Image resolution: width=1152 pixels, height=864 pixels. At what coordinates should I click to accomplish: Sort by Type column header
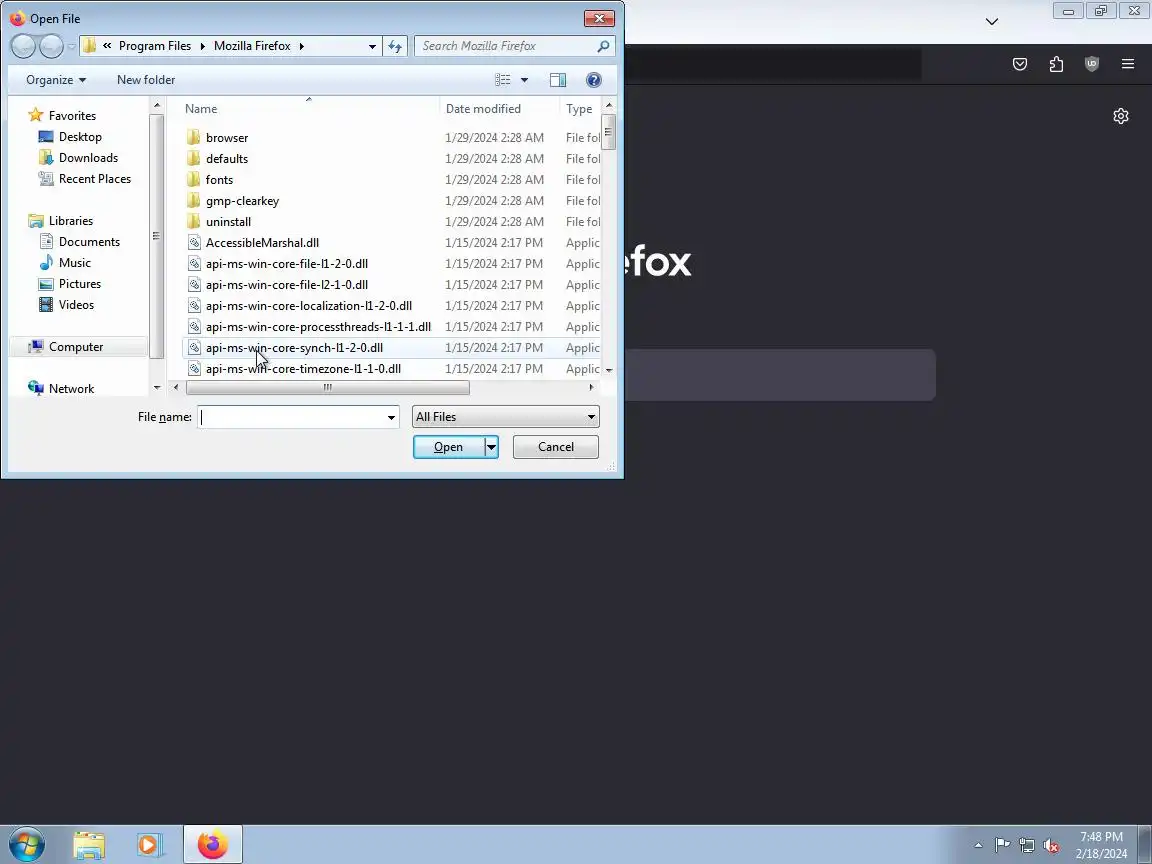581,109
